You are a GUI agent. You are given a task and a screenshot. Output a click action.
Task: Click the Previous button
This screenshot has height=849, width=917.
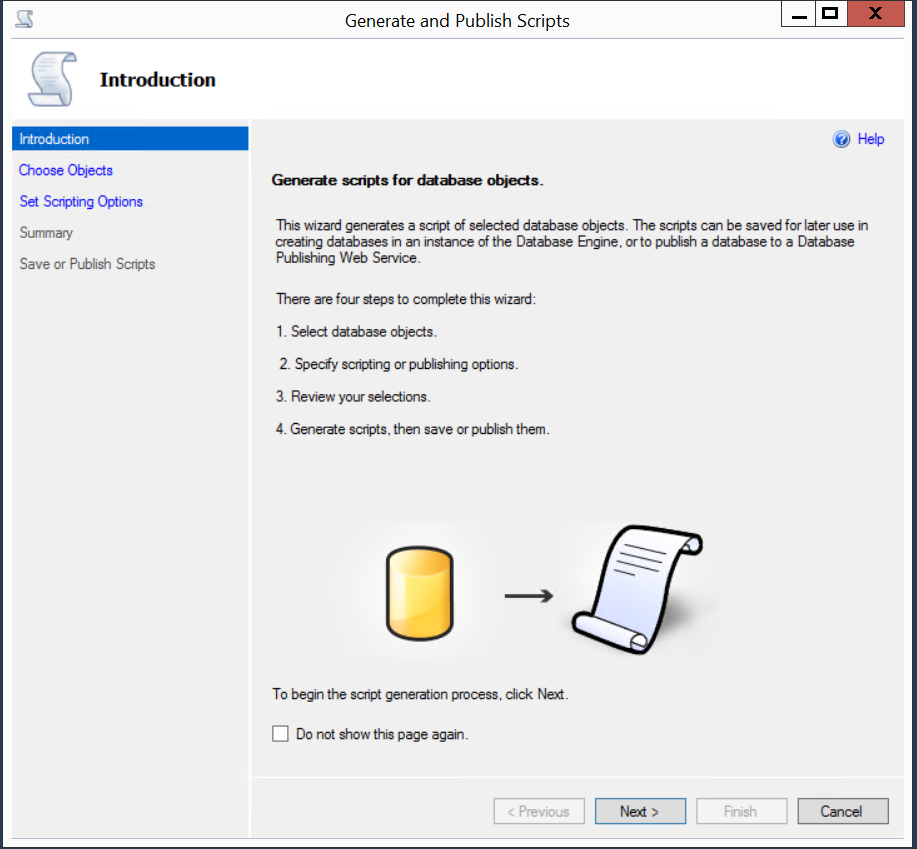pyautogui.click(x=538, y=811)
